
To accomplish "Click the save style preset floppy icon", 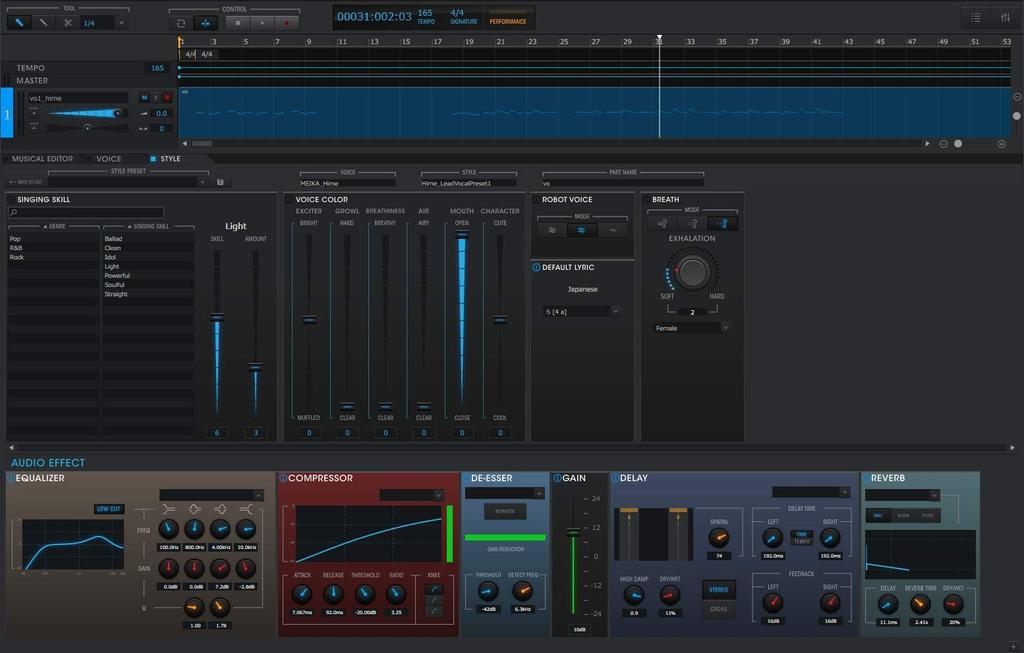I will [x=219, y=182].
